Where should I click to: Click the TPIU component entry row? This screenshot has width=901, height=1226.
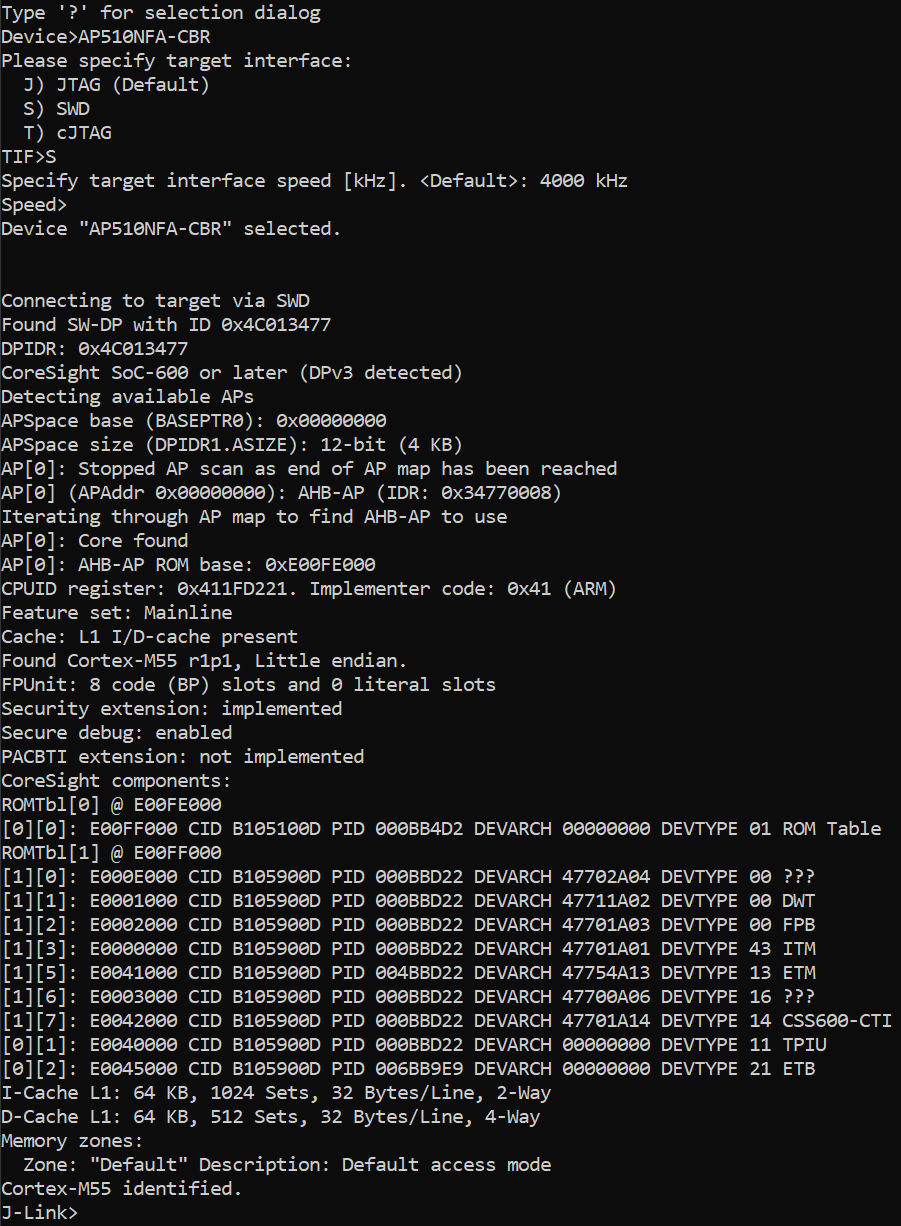coord(413,1045)
